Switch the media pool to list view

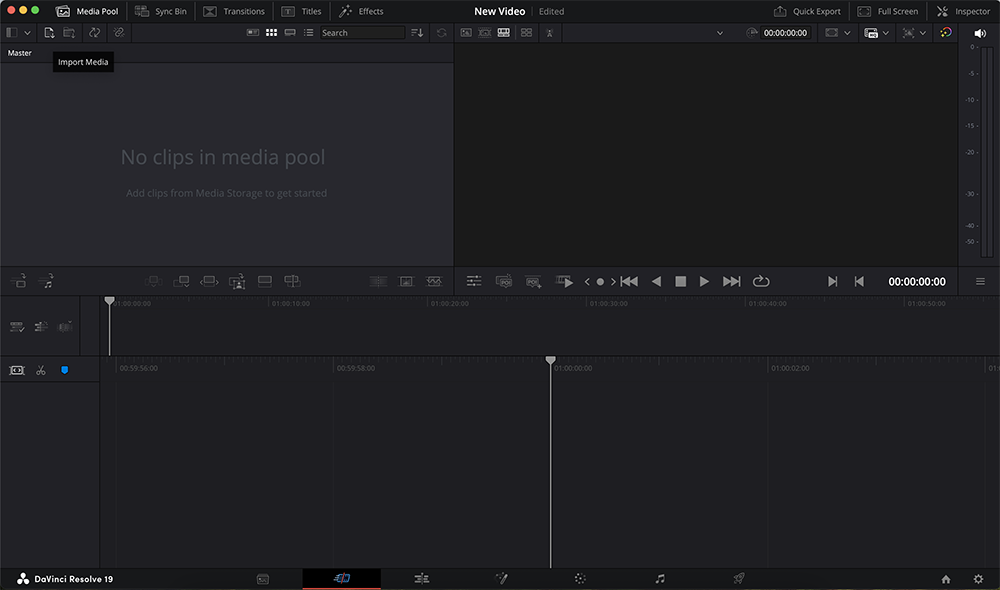pos(308,32)
